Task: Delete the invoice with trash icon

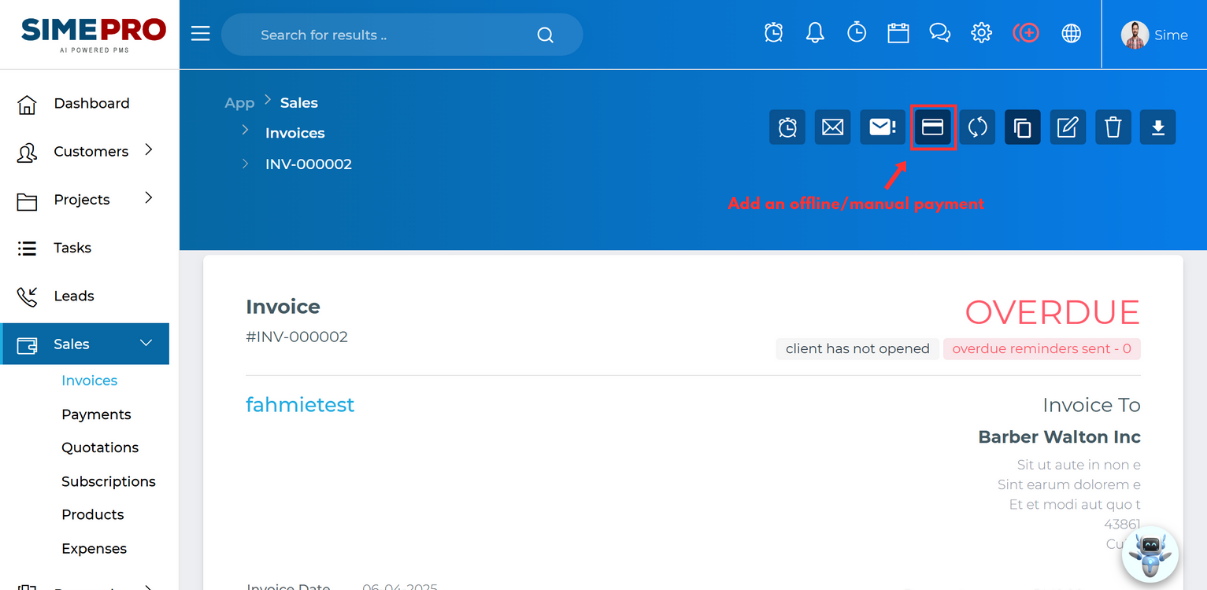Action: [x=1113, y=127]
